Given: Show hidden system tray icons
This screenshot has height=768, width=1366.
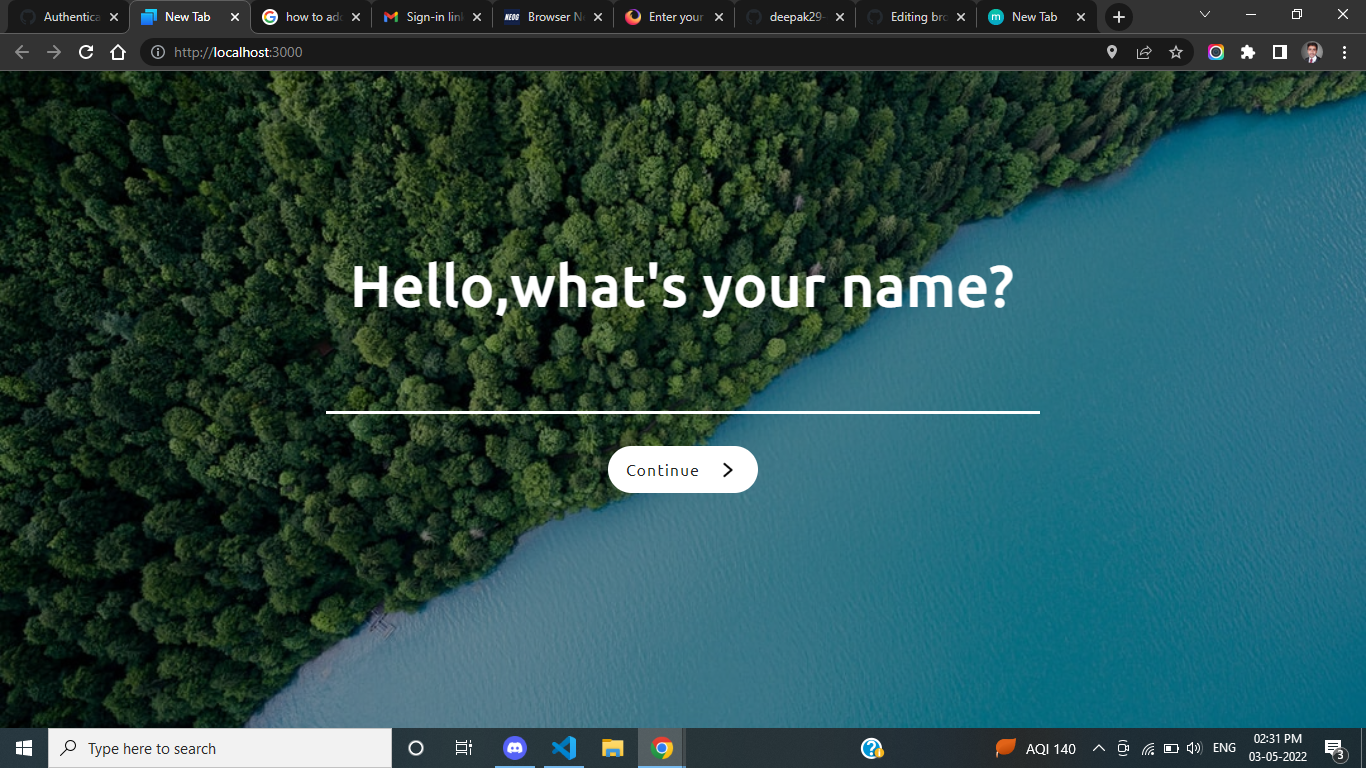Looking at the screenshot, I should (1098, 748).
